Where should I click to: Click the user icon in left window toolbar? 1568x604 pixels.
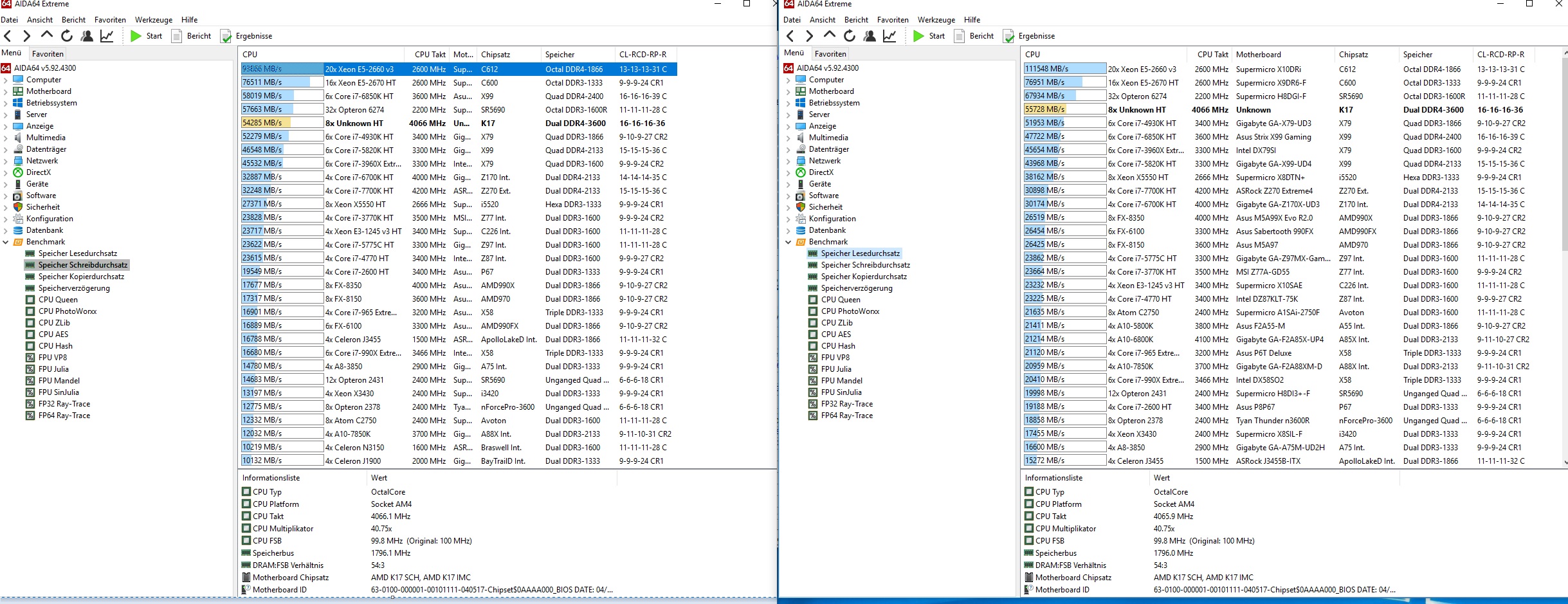(x=87, y=36)
